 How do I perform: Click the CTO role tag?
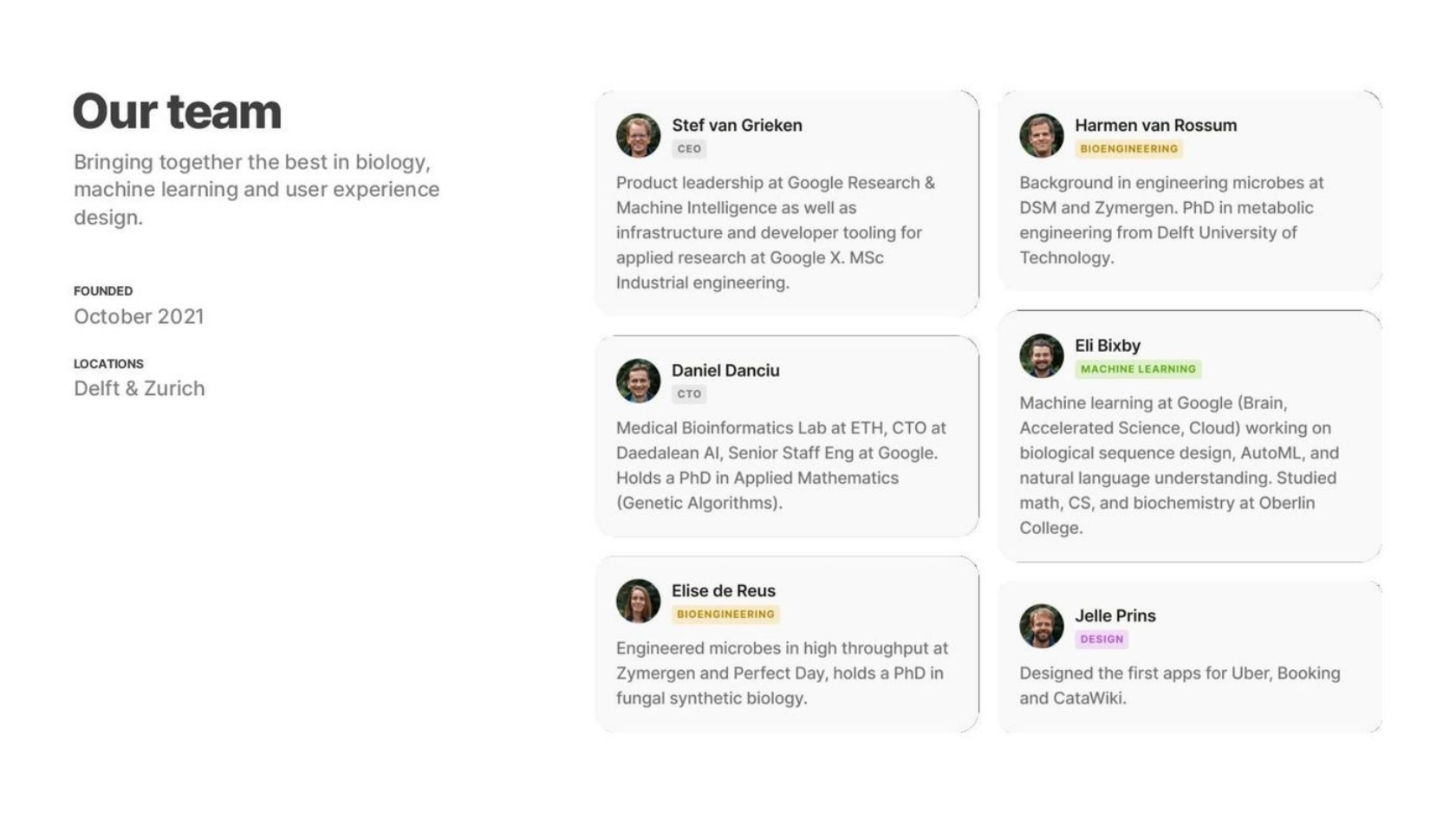[689, 394]
